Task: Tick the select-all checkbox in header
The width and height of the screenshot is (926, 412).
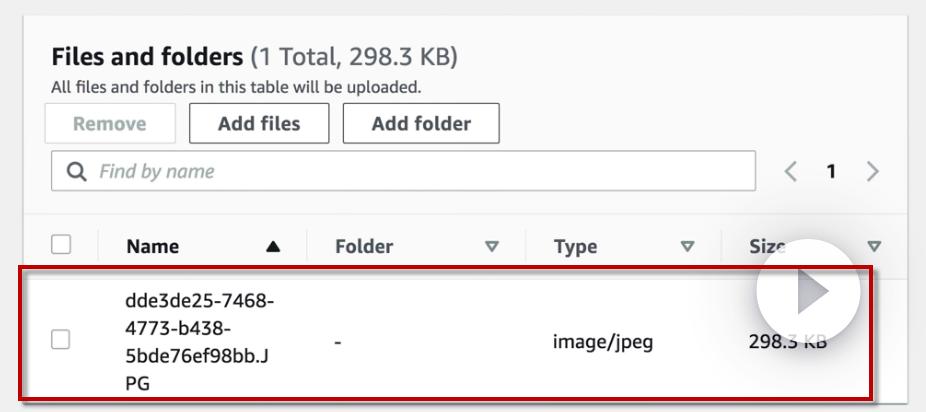Action: pyautogui.click(x=63, y=246)
